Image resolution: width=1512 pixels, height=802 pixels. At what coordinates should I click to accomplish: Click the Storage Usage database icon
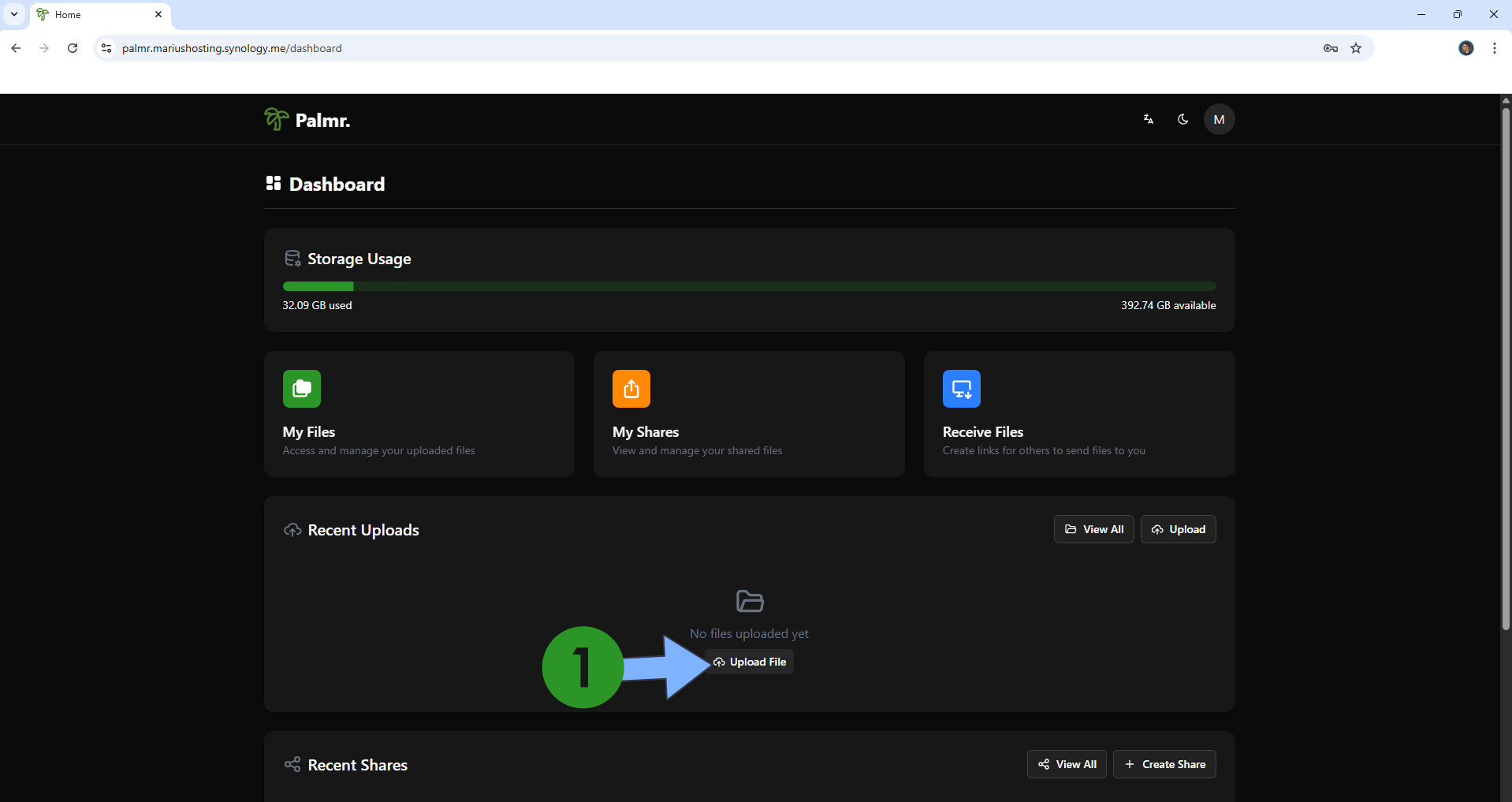292,259
